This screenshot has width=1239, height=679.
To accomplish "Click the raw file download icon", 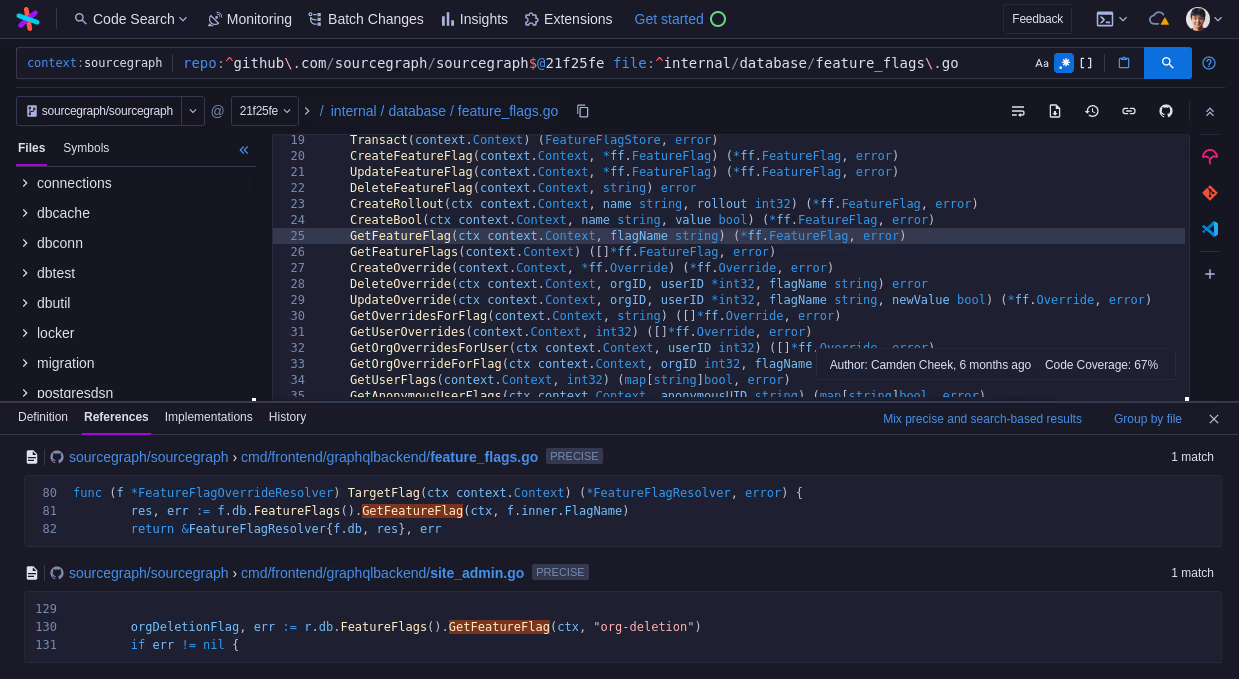I will coord(1055,111).
